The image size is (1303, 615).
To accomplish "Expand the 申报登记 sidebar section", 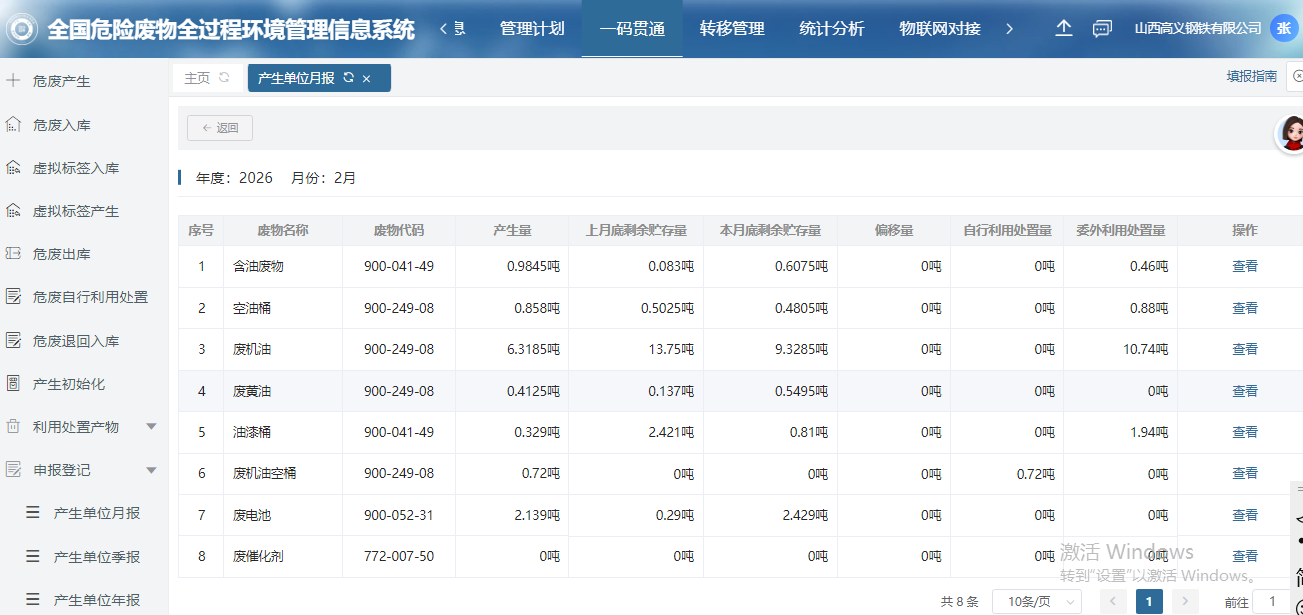I will click(151, 470).
